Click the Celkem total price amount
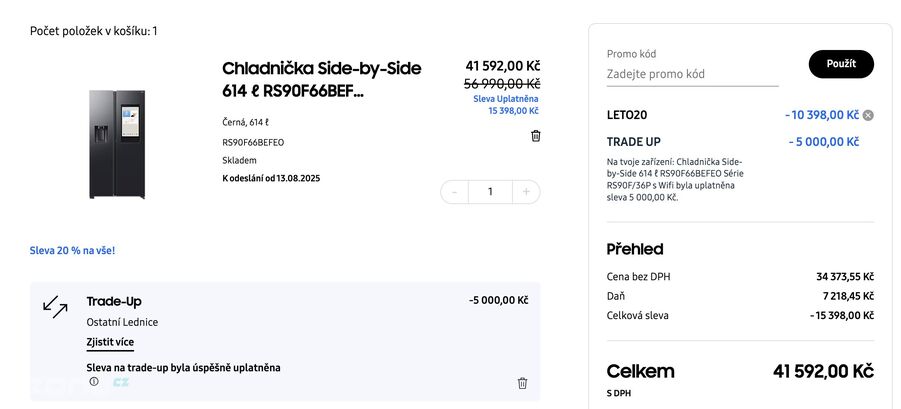 823,372
